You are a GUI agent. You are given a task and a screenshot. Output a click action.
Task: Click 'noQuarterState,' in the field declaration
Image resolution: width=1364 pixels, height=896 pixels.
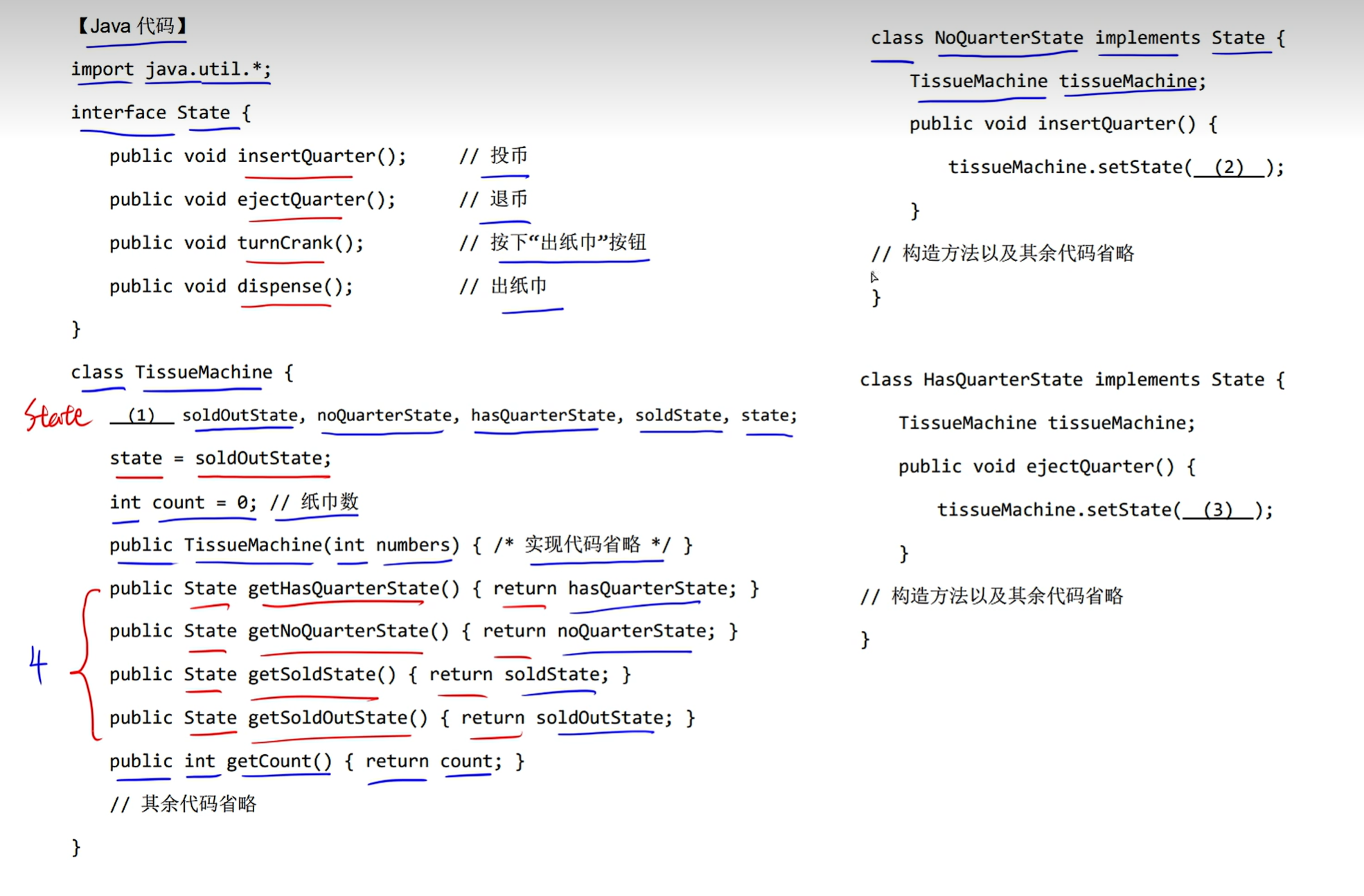[x=388, y=415]
